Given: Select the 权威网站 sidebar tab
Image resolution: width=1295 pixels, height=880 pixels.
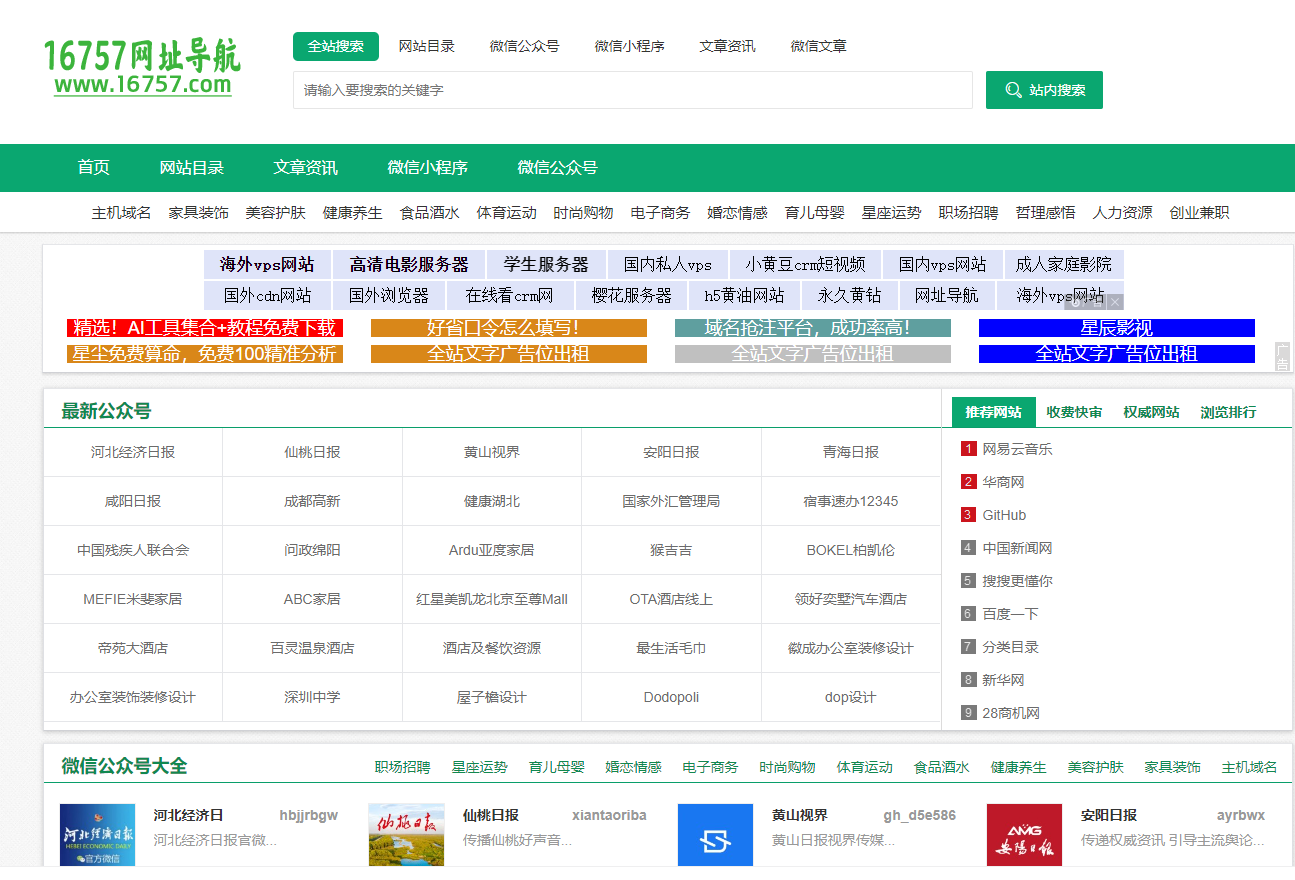Looking at the screenshot, I should (1151, 412).
